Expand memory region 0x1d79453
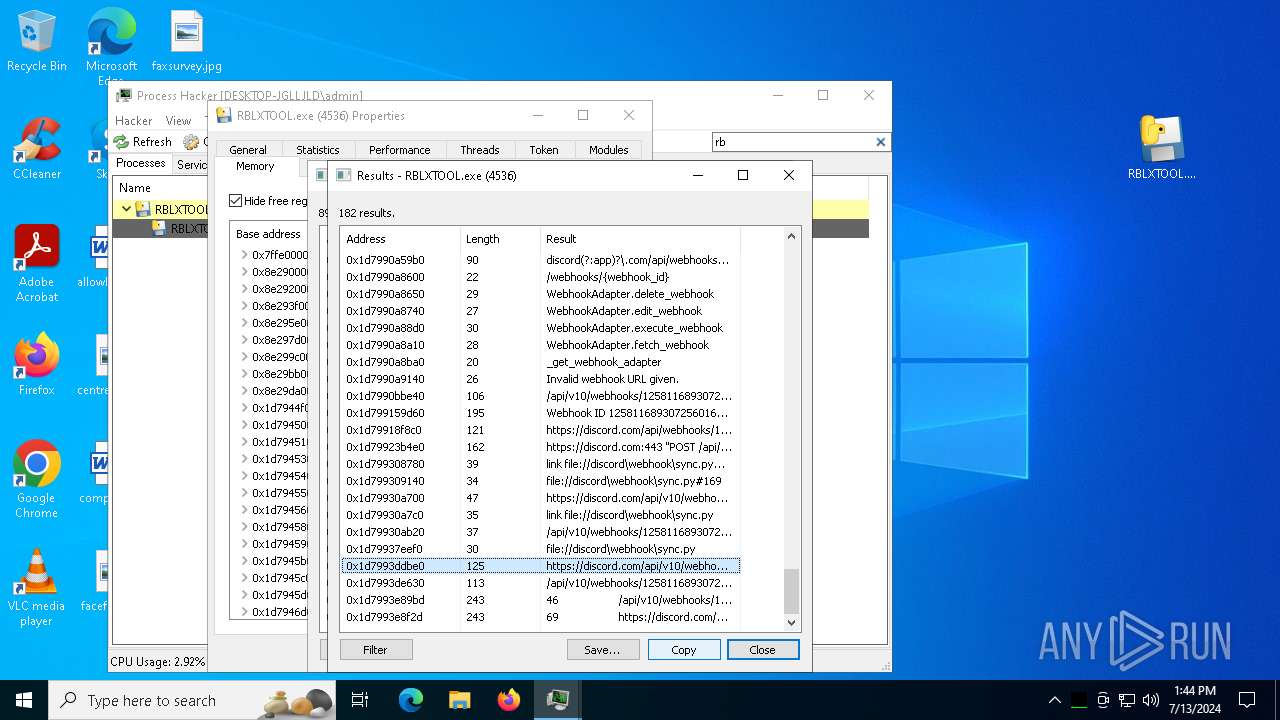This screenshot has height=720, width=1280. pos(244,459)
